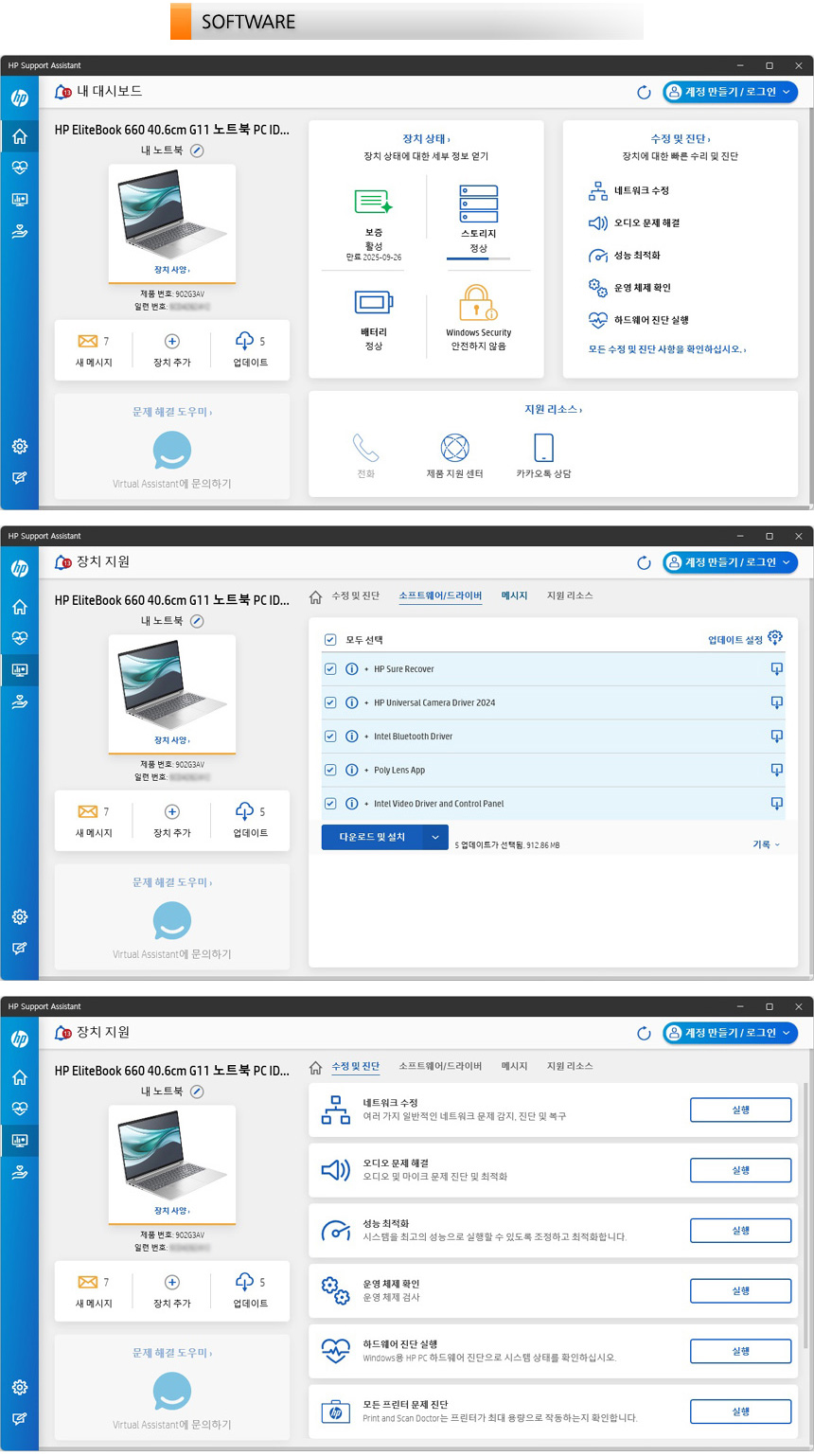
Task: Click the 오디오 문제 해결 speaker icon in dashboard
Action: tap(597, 223)
